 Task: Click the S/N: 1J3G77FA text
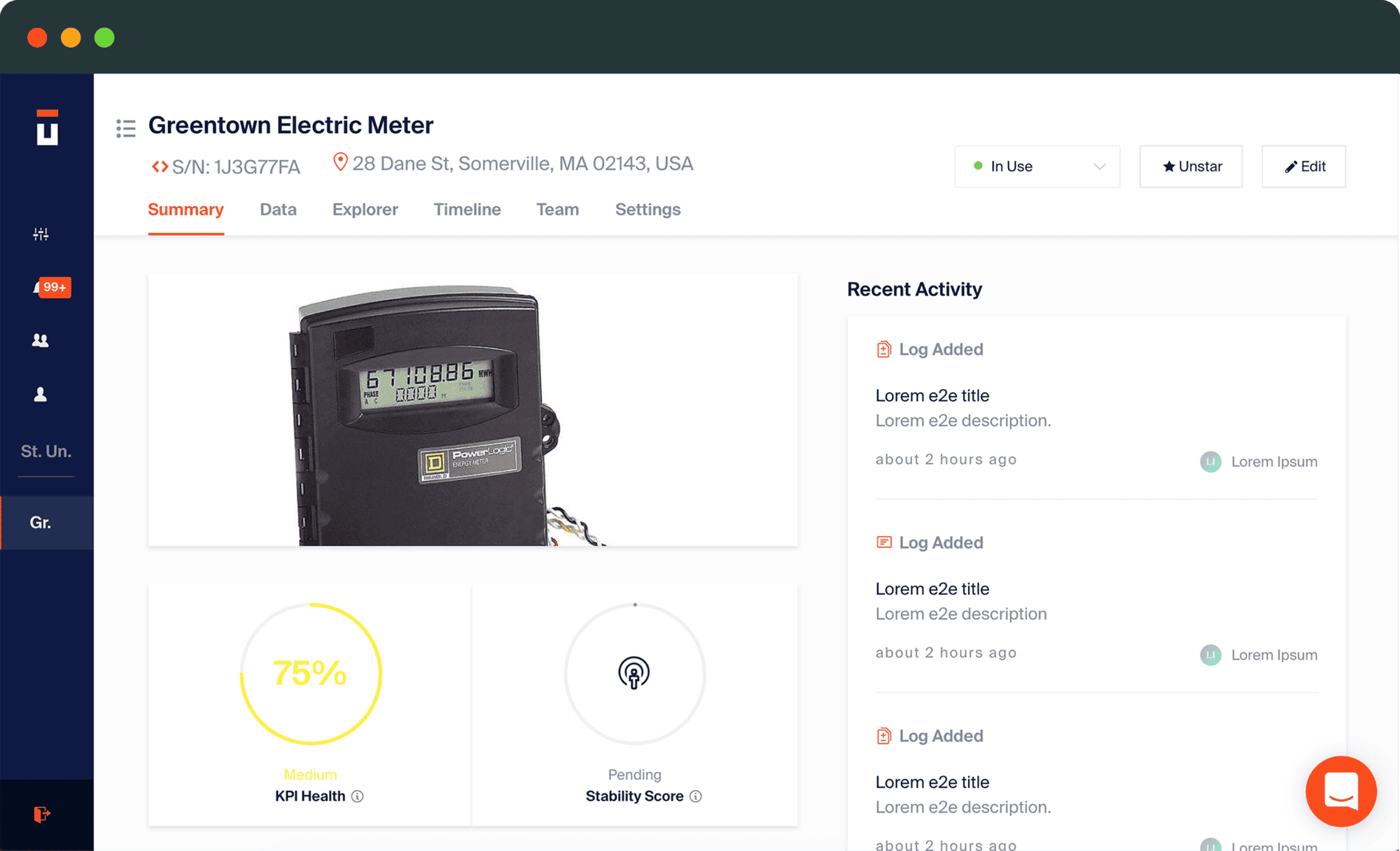236,167
